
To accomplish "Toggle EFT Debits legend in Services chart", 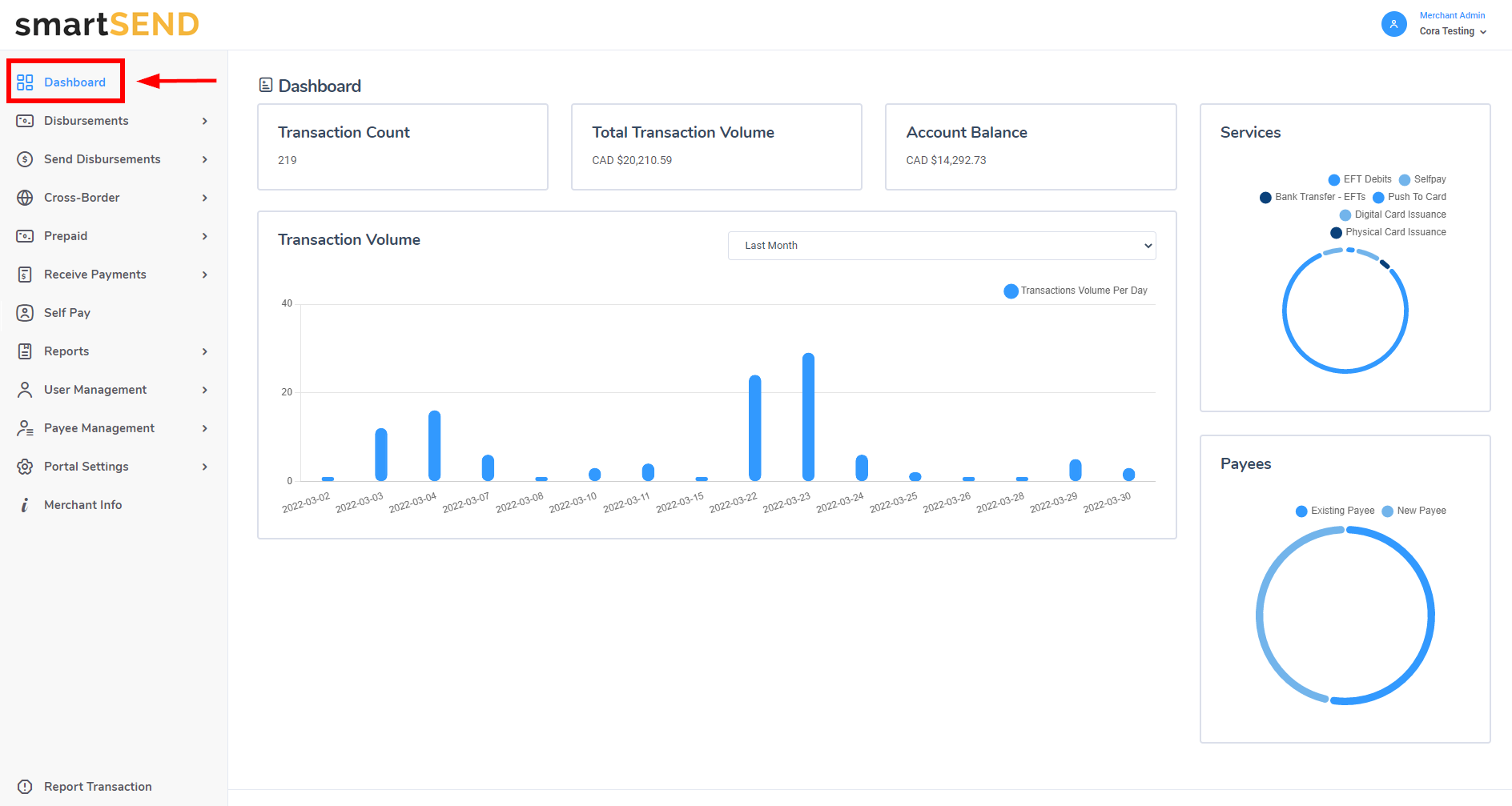I will pos(1360,179).
